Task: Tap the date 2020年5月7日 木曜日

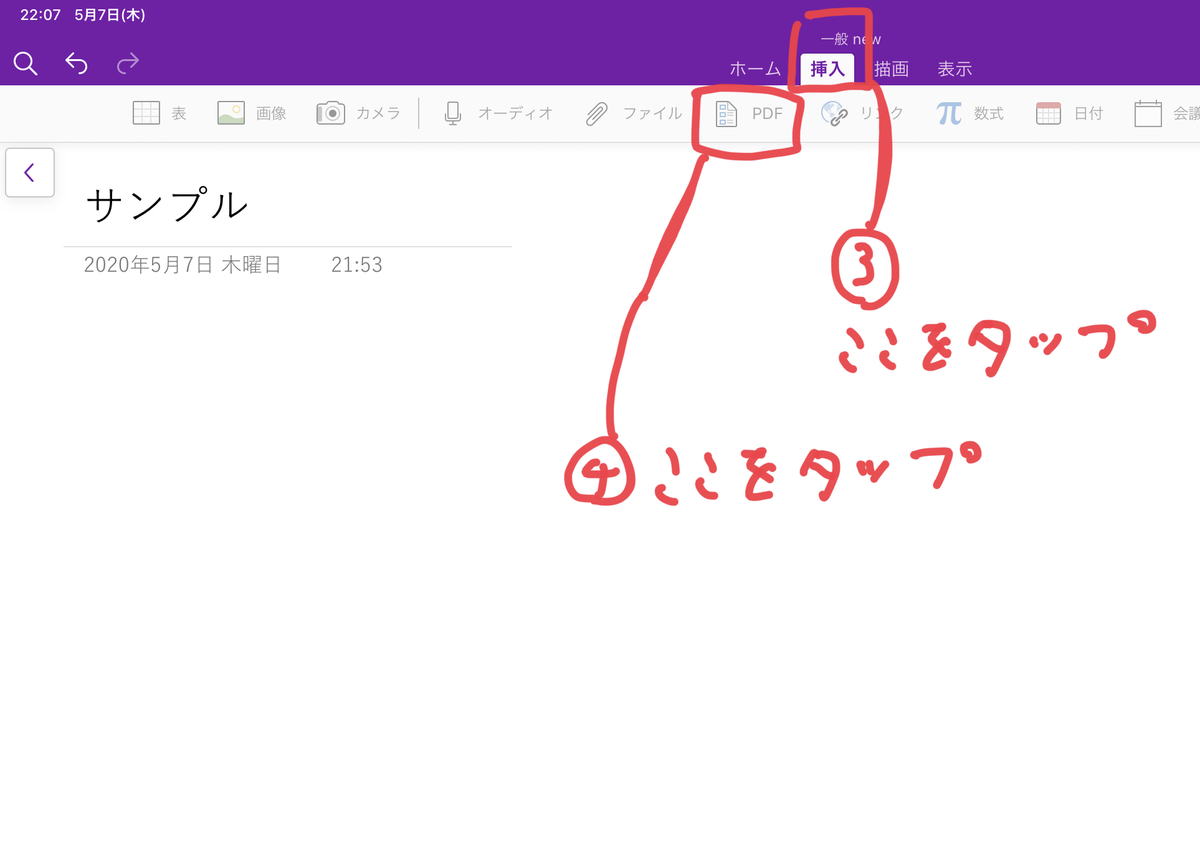Action: tap(183, 265)
